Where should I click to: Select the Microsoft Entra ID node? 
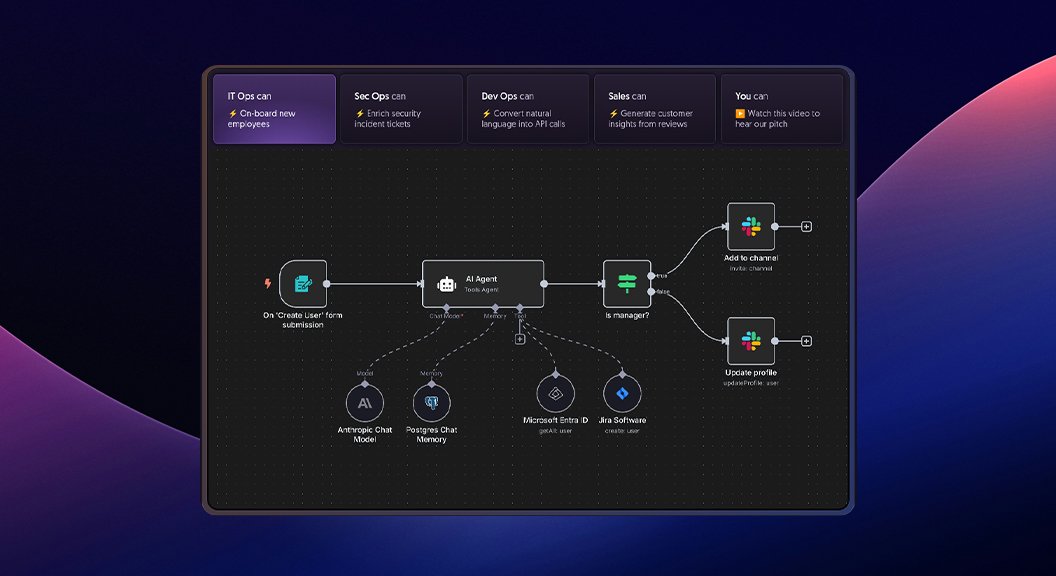click(555, 394)
